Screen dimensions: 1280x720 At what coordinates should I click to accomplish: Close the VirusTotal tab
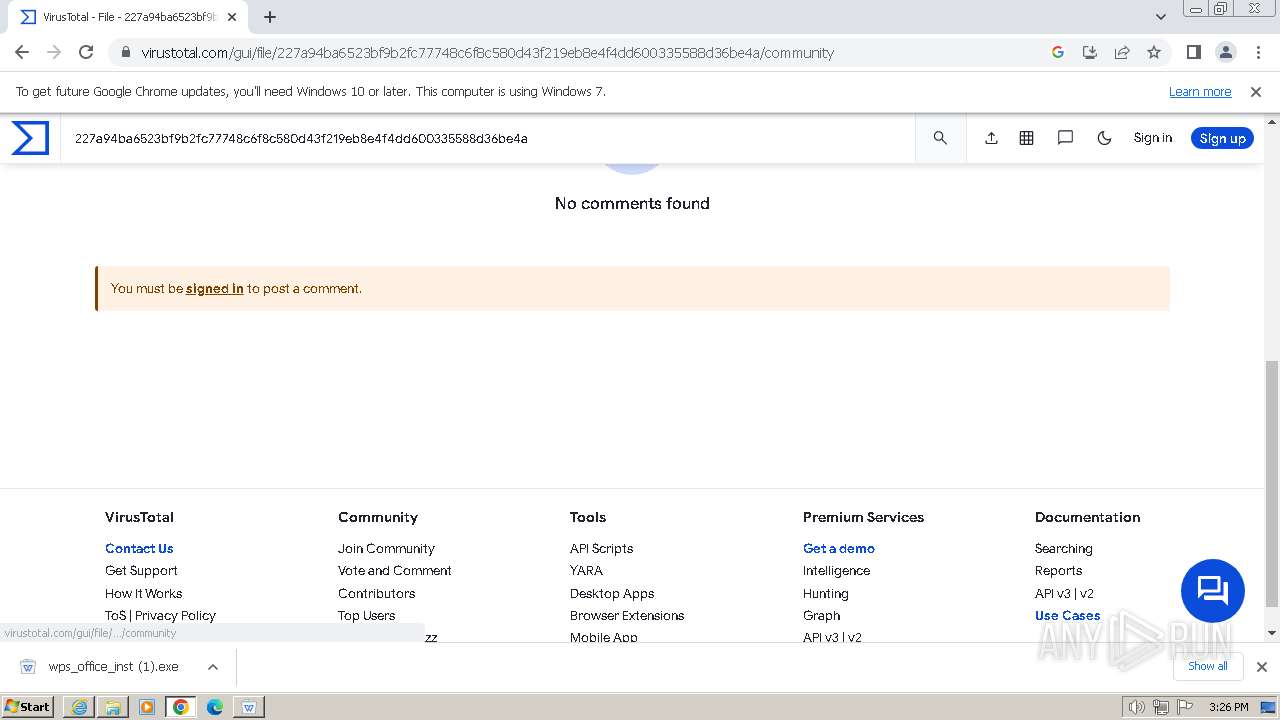tap(232, 17)
